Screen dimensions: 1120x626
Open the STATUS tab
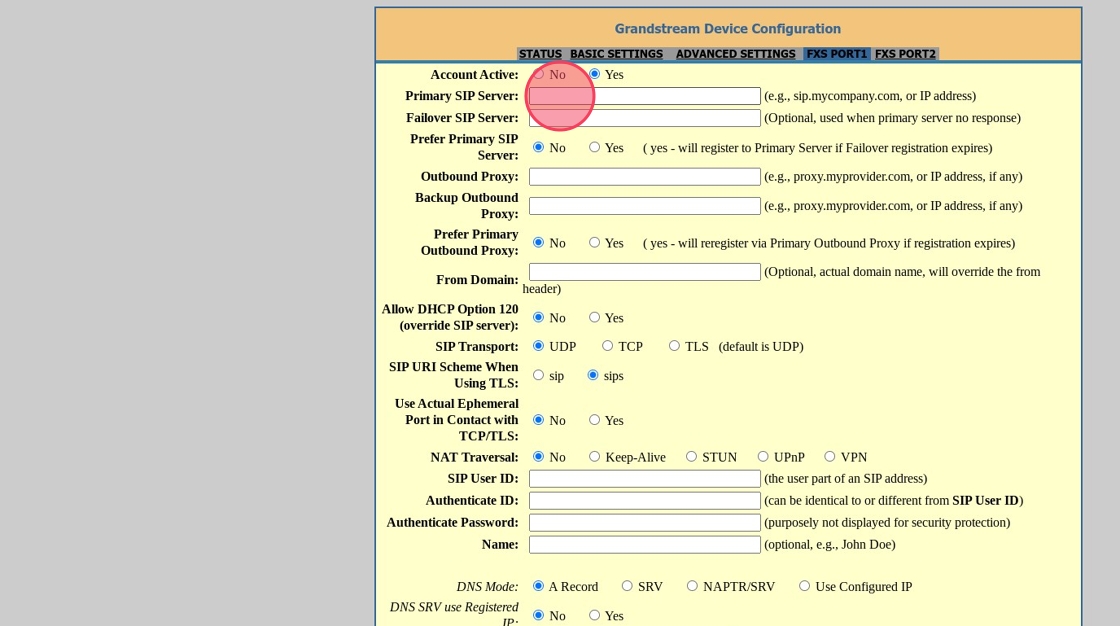(540, 54)
